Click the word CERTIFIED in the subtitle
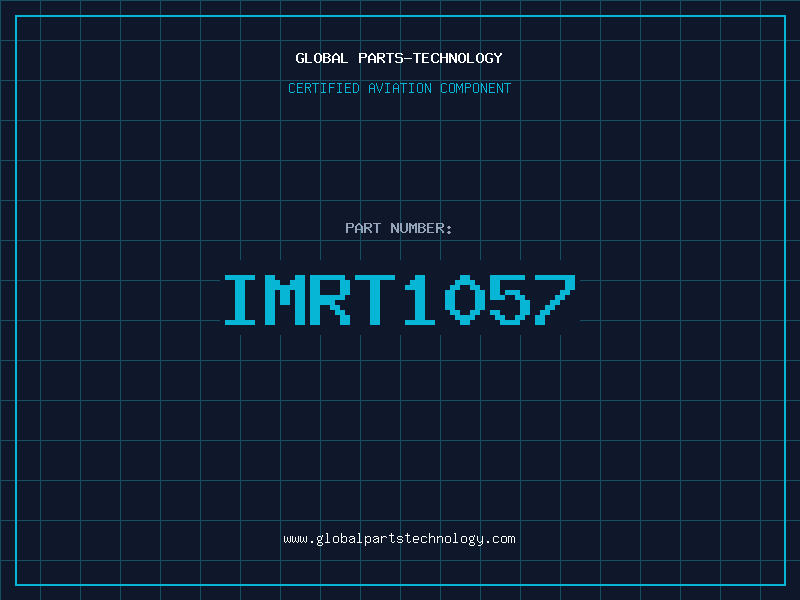The image size is (800, 600). click(324, 88)
